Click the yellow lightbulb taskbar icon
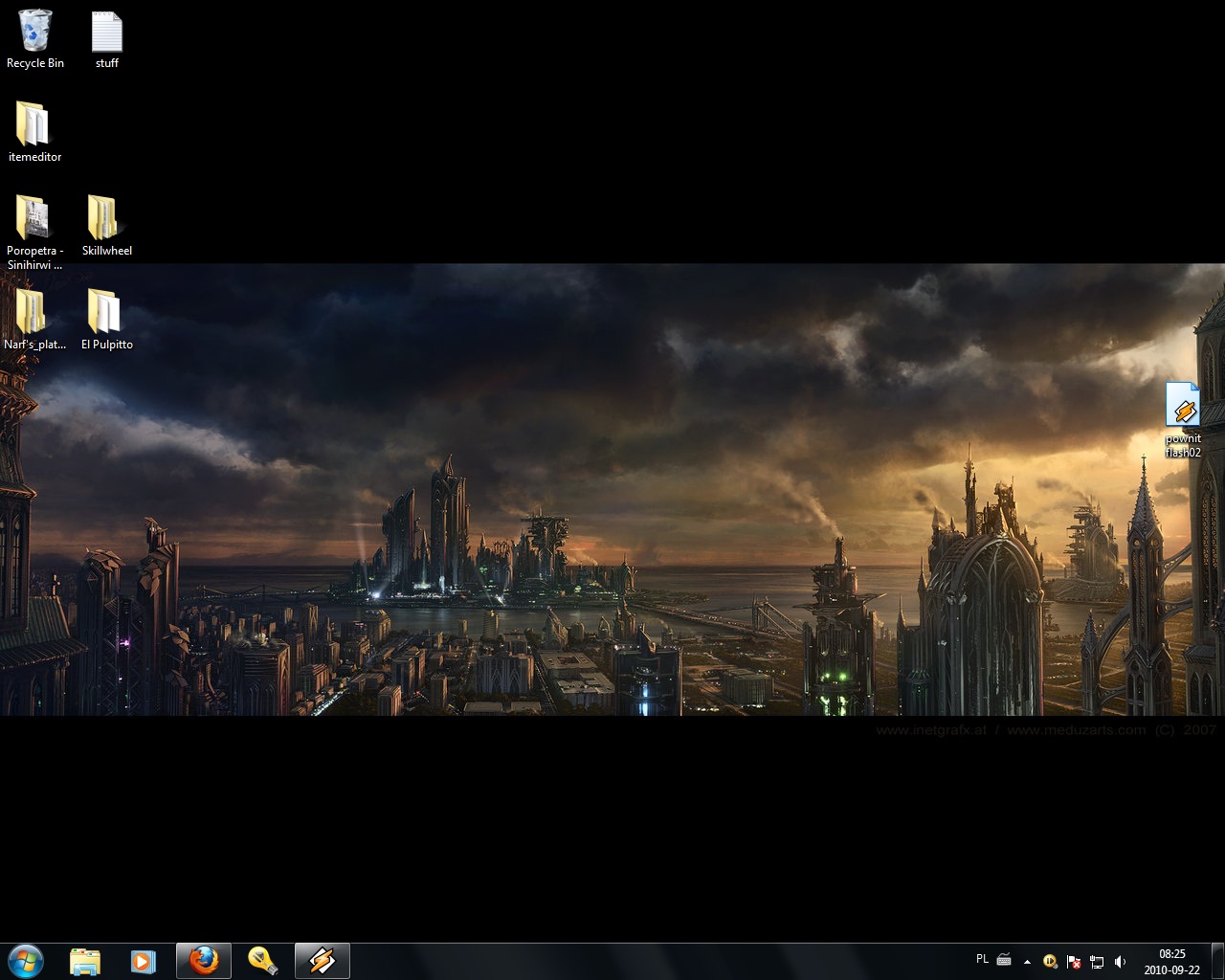This screenshot has width=1225, height=980. [x=262, y=961]
